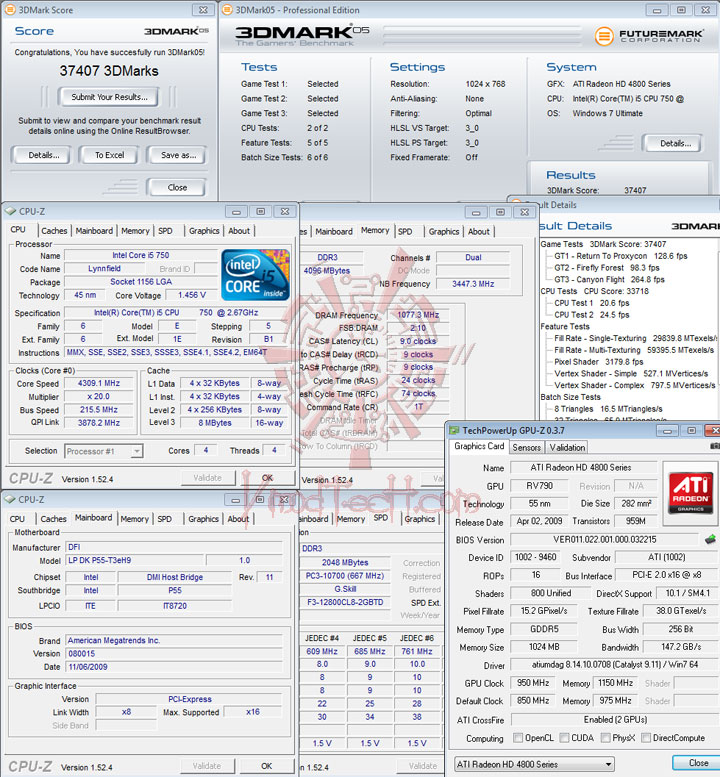720x777 pixels.
Task: Select Graphics Card tab in GPU-Z
Action: point(479,446)
